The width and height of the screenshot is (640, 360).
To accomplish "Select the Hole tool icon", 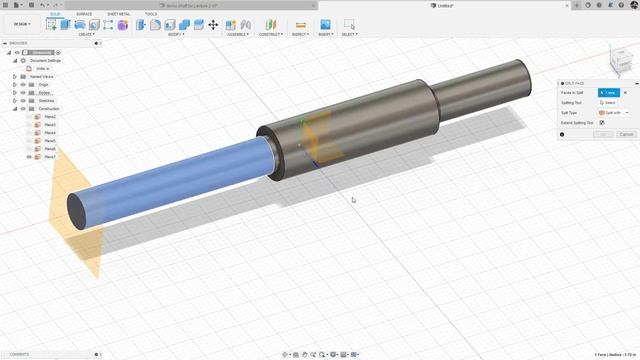I will tap(94, 25).
